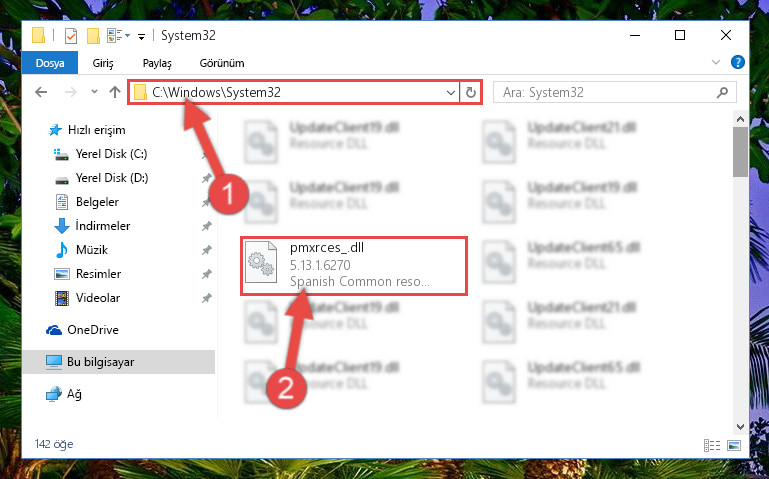Refresh the System32 folder view
Screen dimensions: 769x479
tap(471, 92)
